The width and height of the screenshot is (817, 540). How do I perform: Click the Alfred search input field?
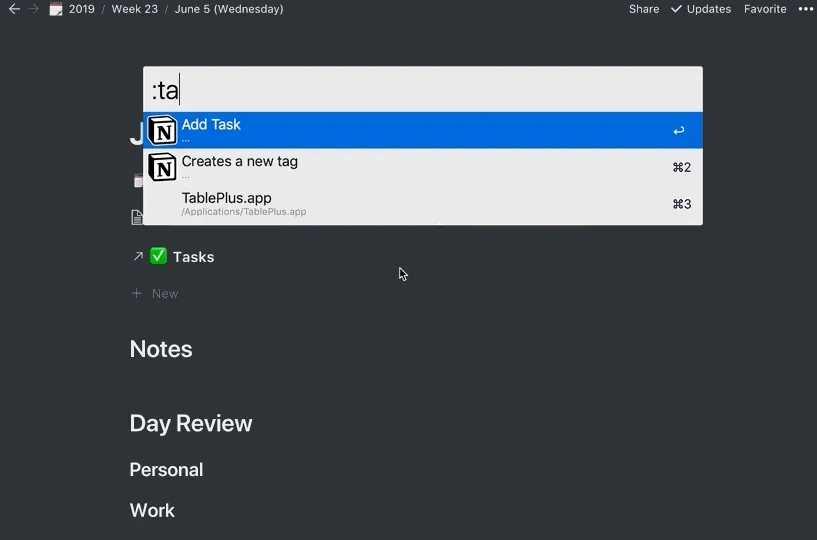423,90
